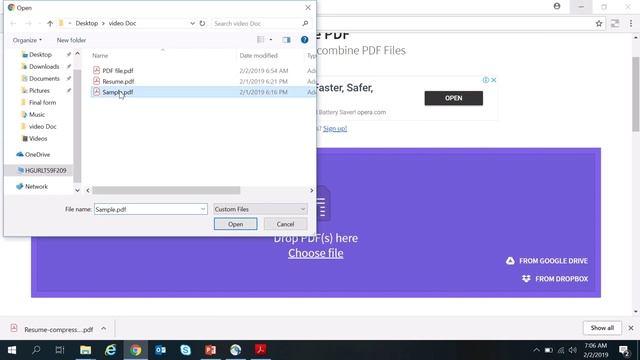Screen dimensions: 640x360
Task: Click the back navigation arrow in dialog
Action: 13,24
